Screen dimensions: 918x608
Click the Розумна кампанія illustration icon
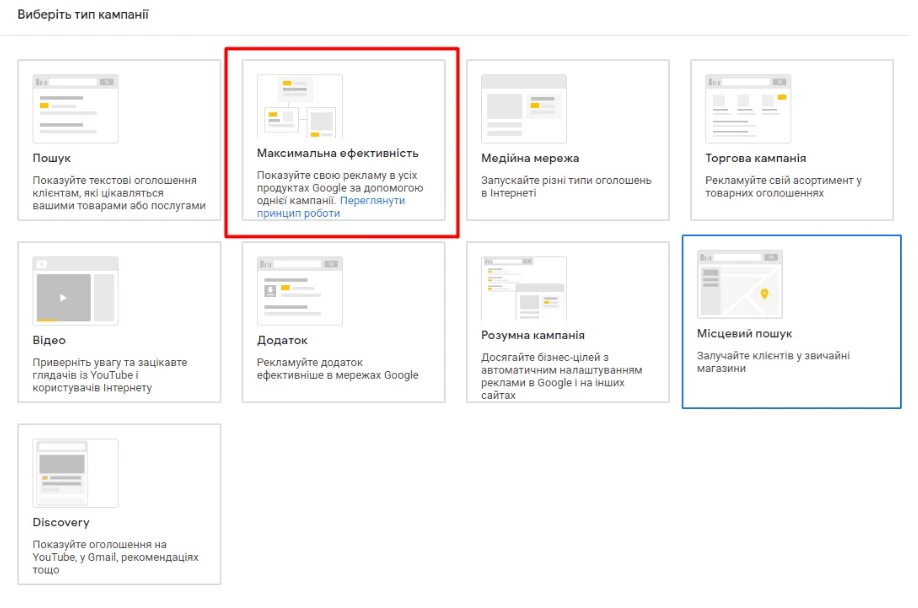pyautogui.click(x=524, y=290)
